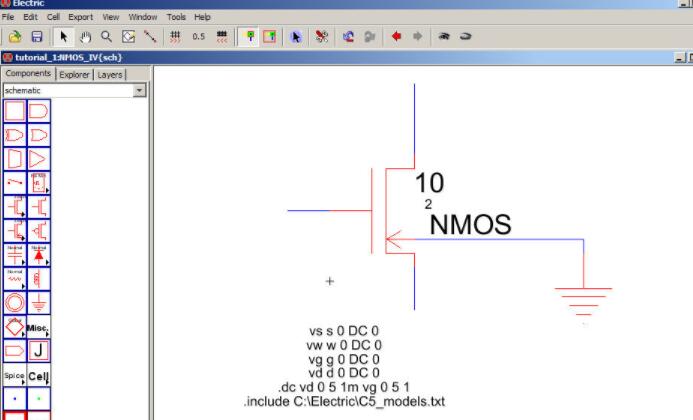Viewport: 693px width, 420px height.
Task: Click the Open Library folder icon
Action: 15,36
